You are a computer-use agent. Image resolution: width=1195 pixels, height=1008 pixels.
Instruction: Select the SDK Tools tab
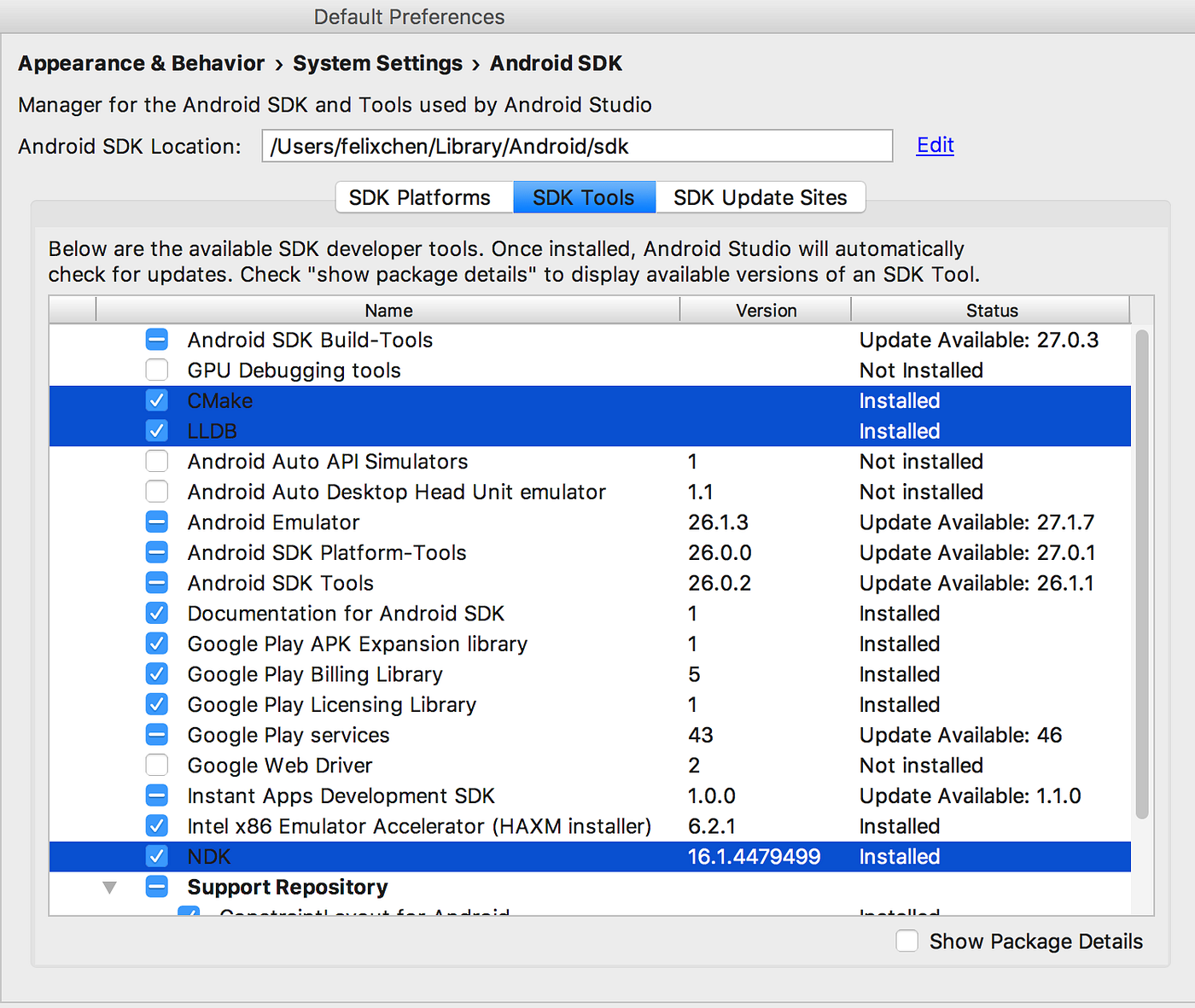pyautogui.click(x=584, y=197)
